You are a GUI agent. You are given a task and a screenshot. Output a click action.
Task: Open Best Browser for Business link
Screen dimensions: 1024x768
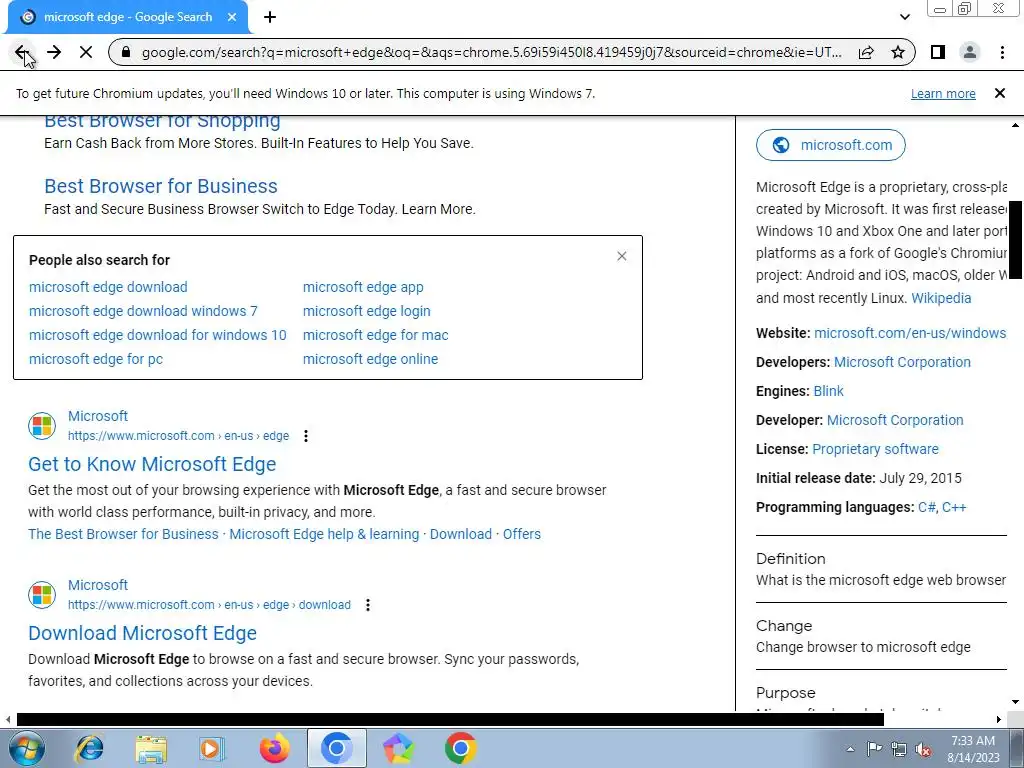161,186
